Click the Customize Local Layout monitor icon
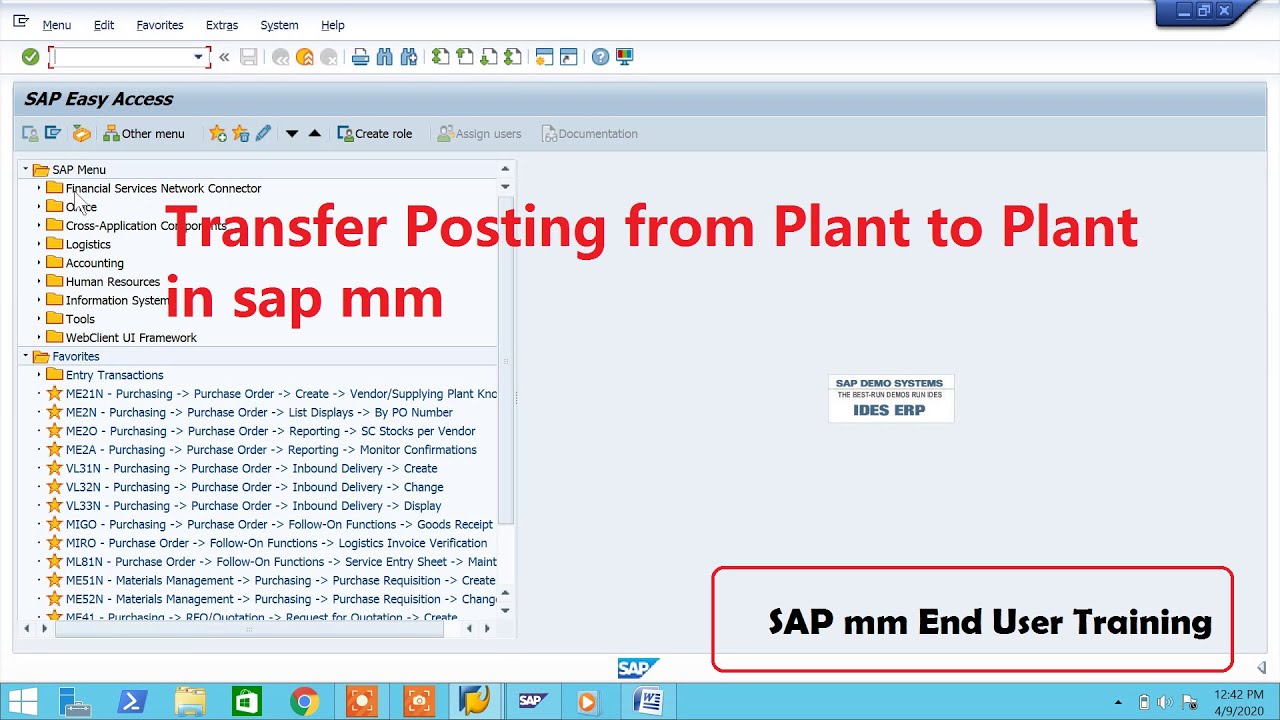Screen dimensions: 1280x720 point(624,57)
